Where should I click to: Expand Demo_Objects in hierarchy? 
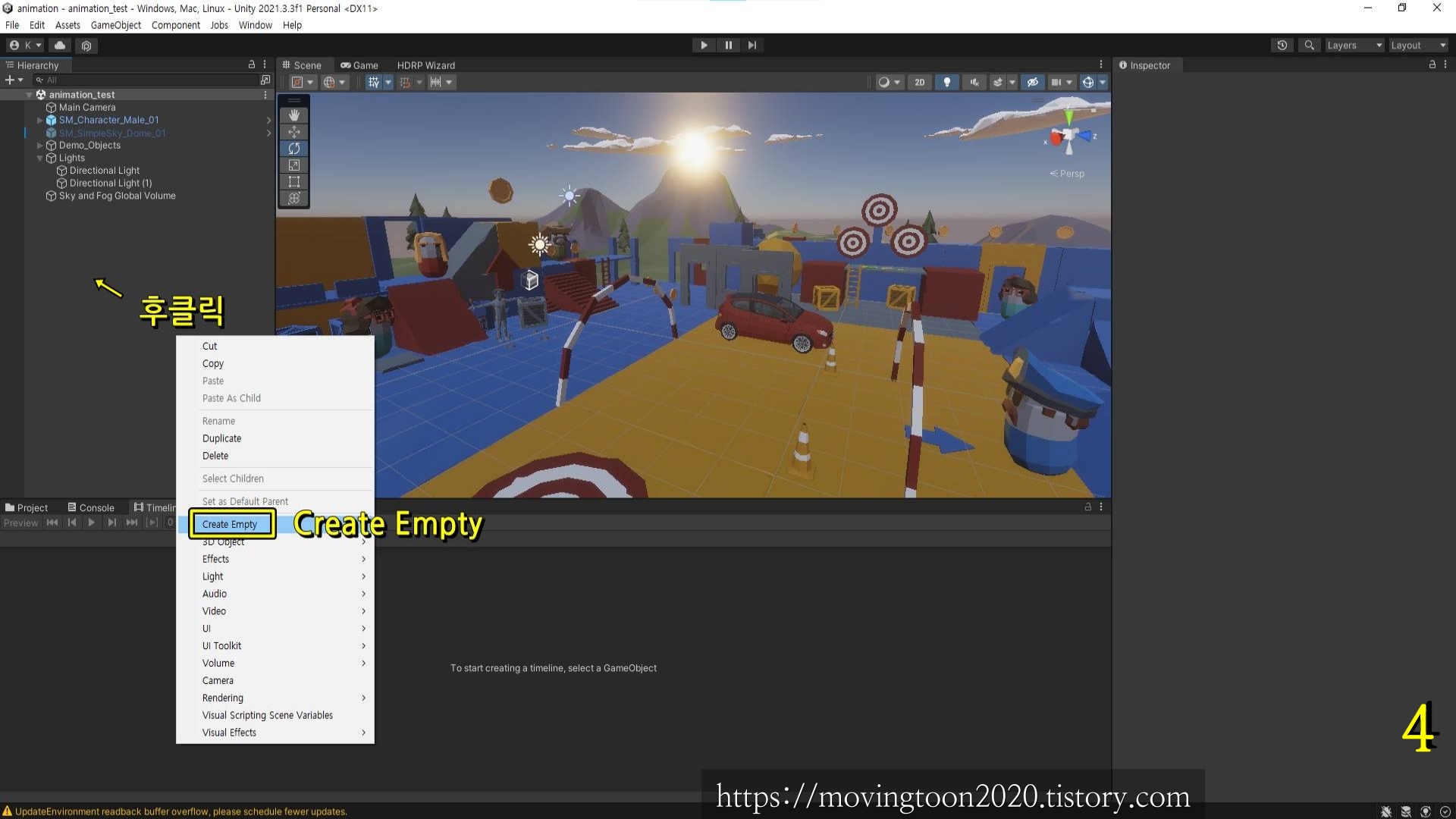[x=40, y=146]
